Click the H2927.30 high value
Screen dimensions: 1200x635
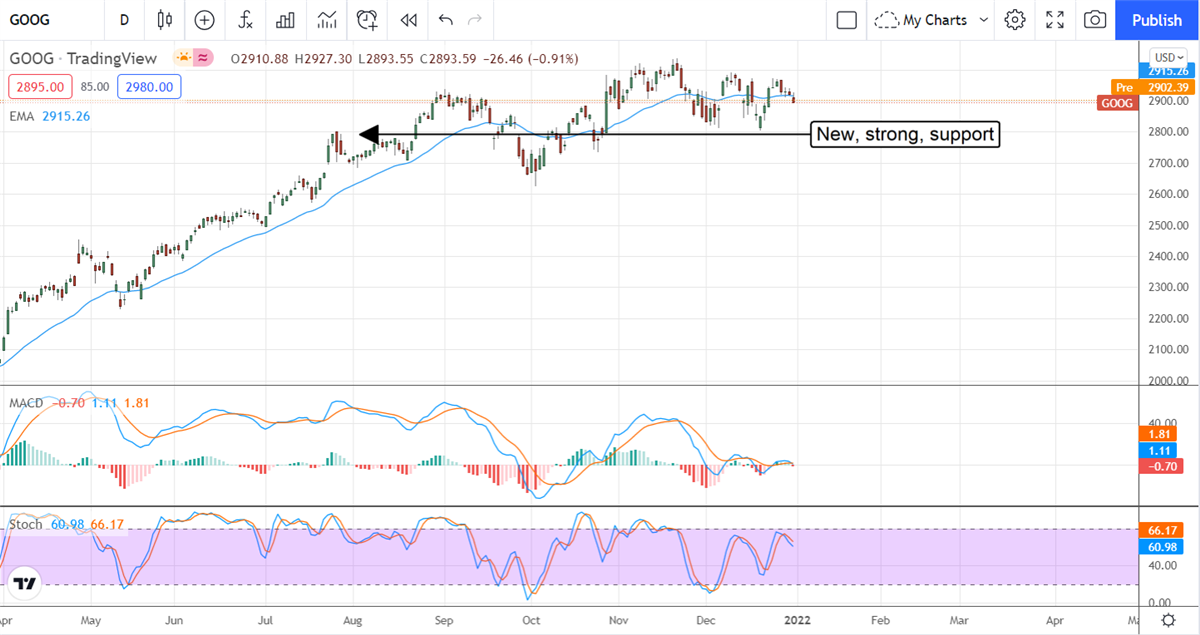click(324, 59)
